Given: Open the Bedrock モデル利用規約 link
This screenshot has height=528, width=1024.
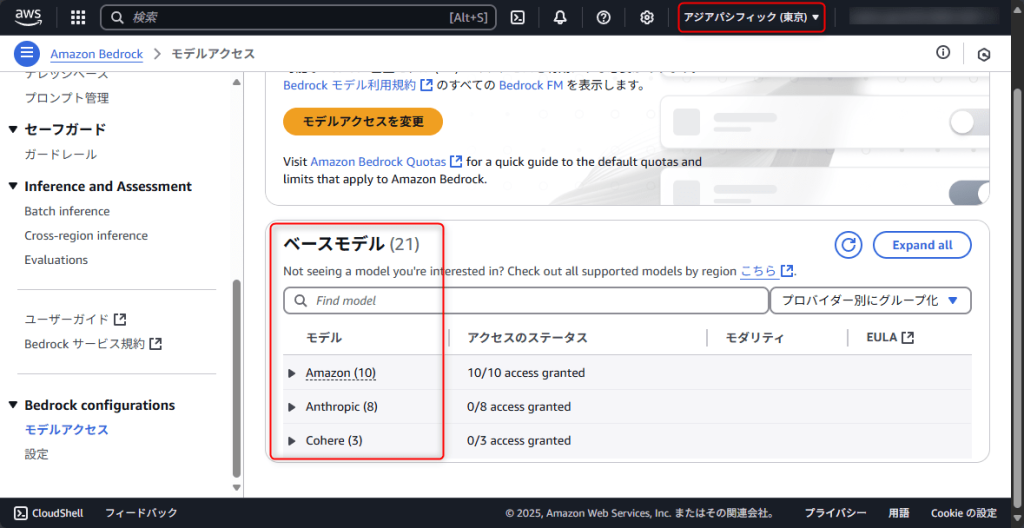Looking at the screenshot, I should click(x=358, y=85).
